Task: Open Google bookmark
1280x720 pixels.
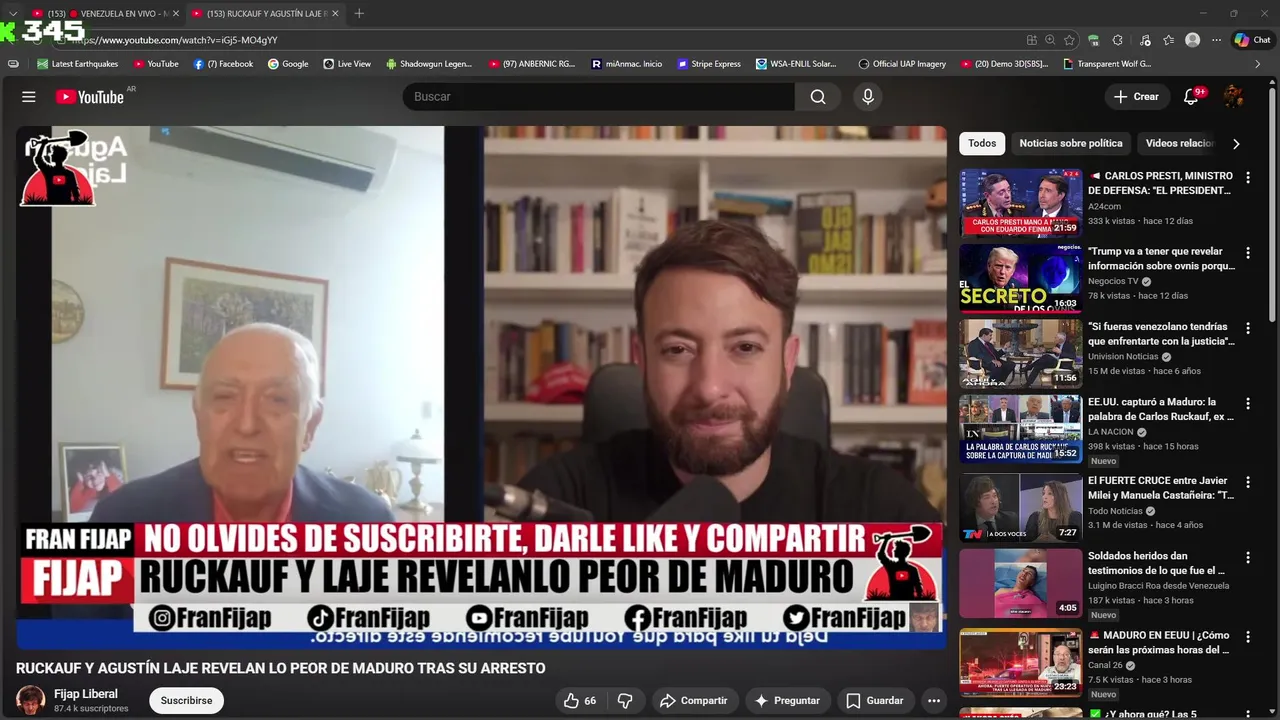Action: tap(288, 64)
